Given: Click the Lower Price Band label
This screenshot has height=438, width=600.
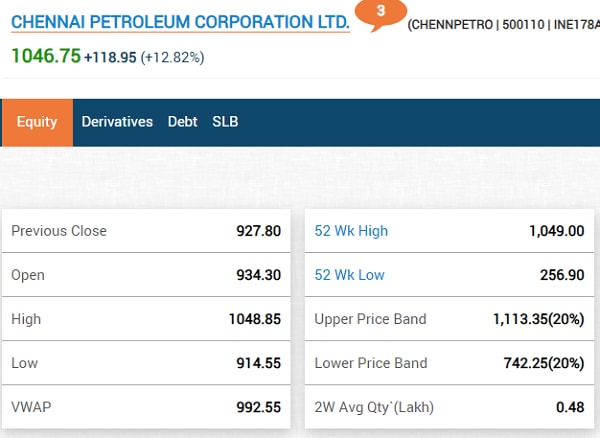Looking at the screenshot, I should click(370, 363).
